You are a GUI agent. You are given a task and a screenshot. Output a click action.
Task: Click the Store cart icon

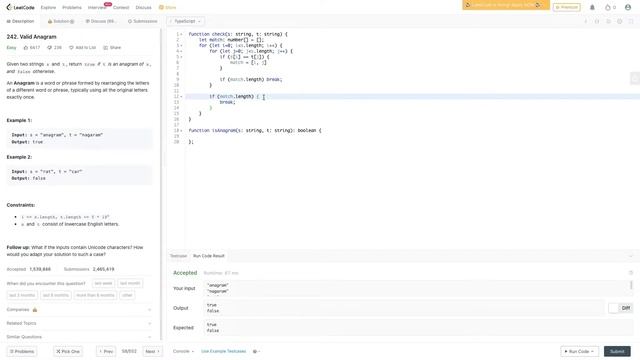(x=161, y=7)
